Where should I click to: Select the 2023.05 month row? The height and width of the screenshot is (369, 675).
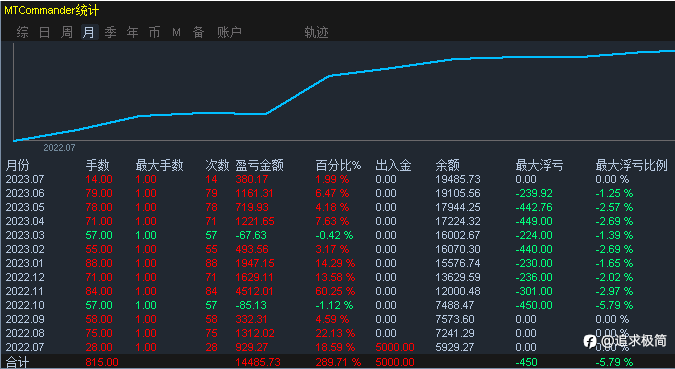coord(338,207)
